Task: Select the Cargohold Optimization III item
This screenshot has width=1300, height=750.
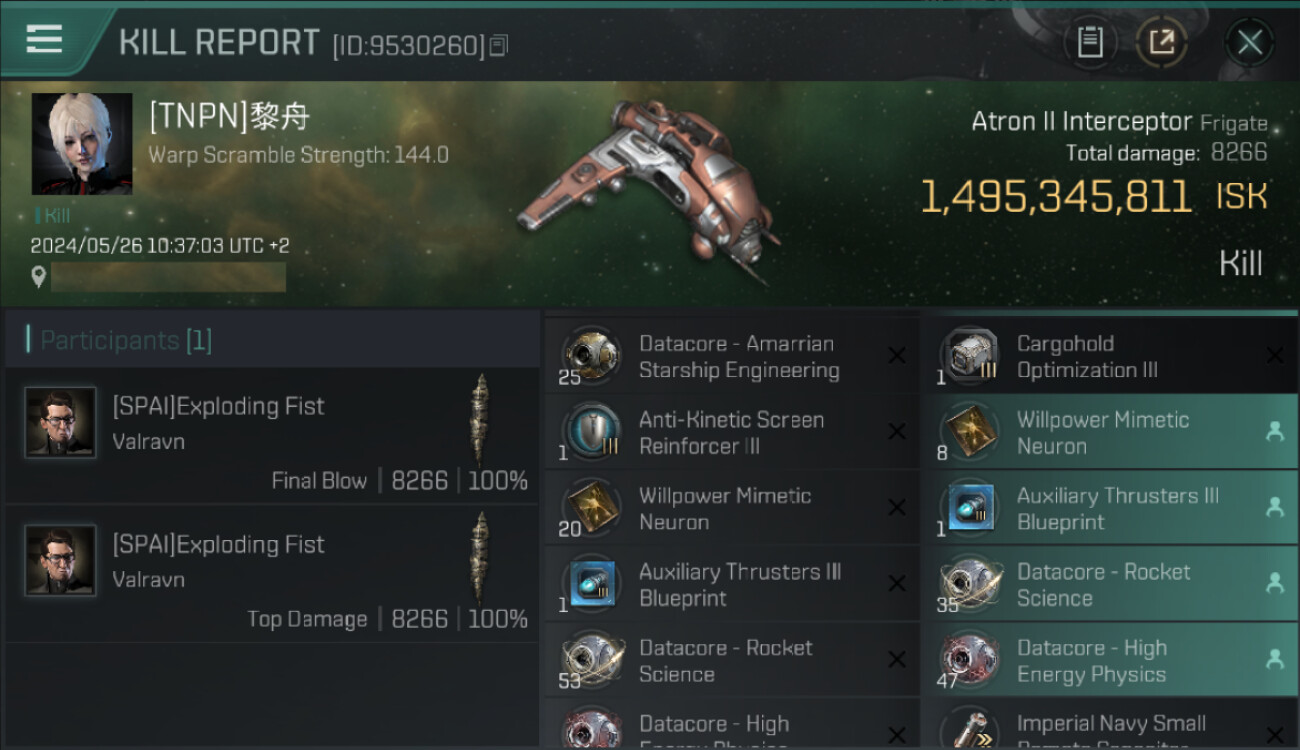Action: [x=1110, y=356]
